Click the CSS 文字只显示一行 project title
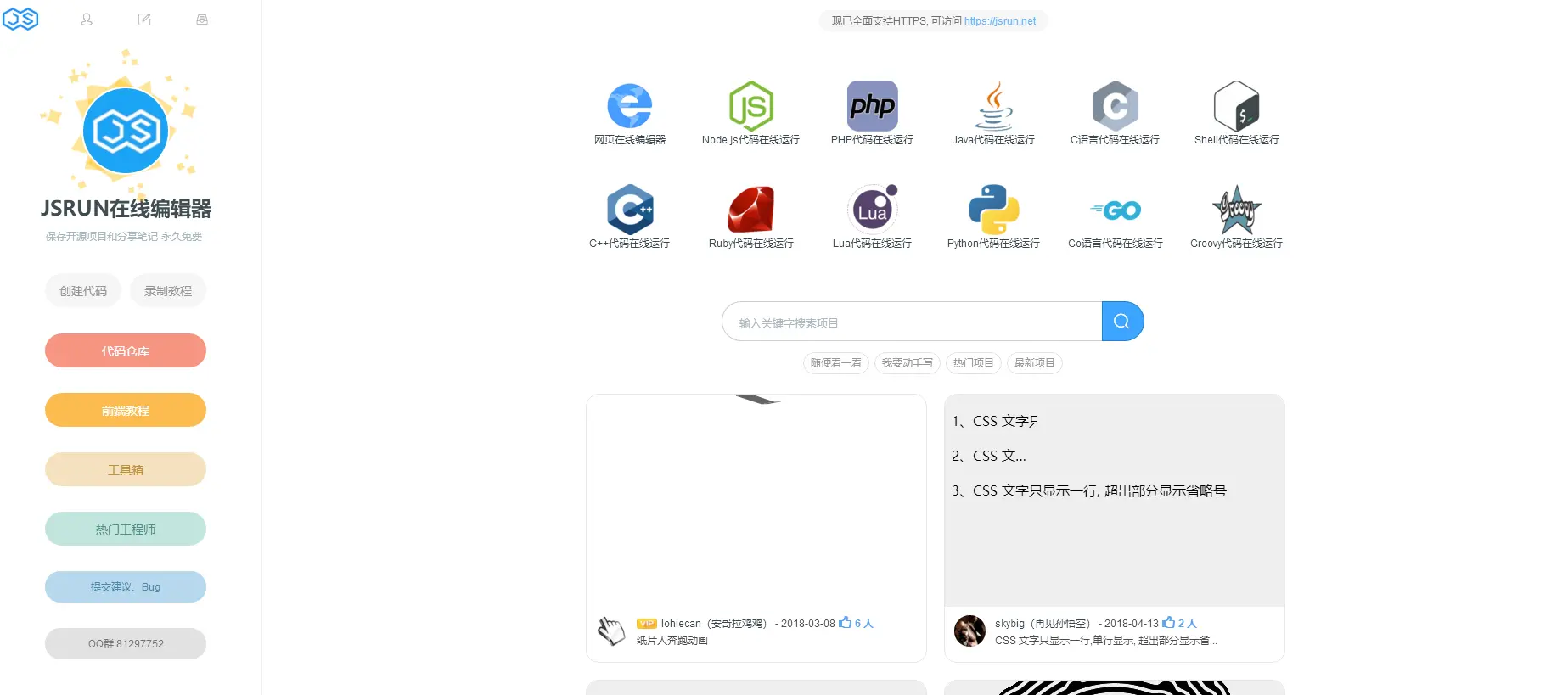The image size is (1568, 695). (1106, 641)
